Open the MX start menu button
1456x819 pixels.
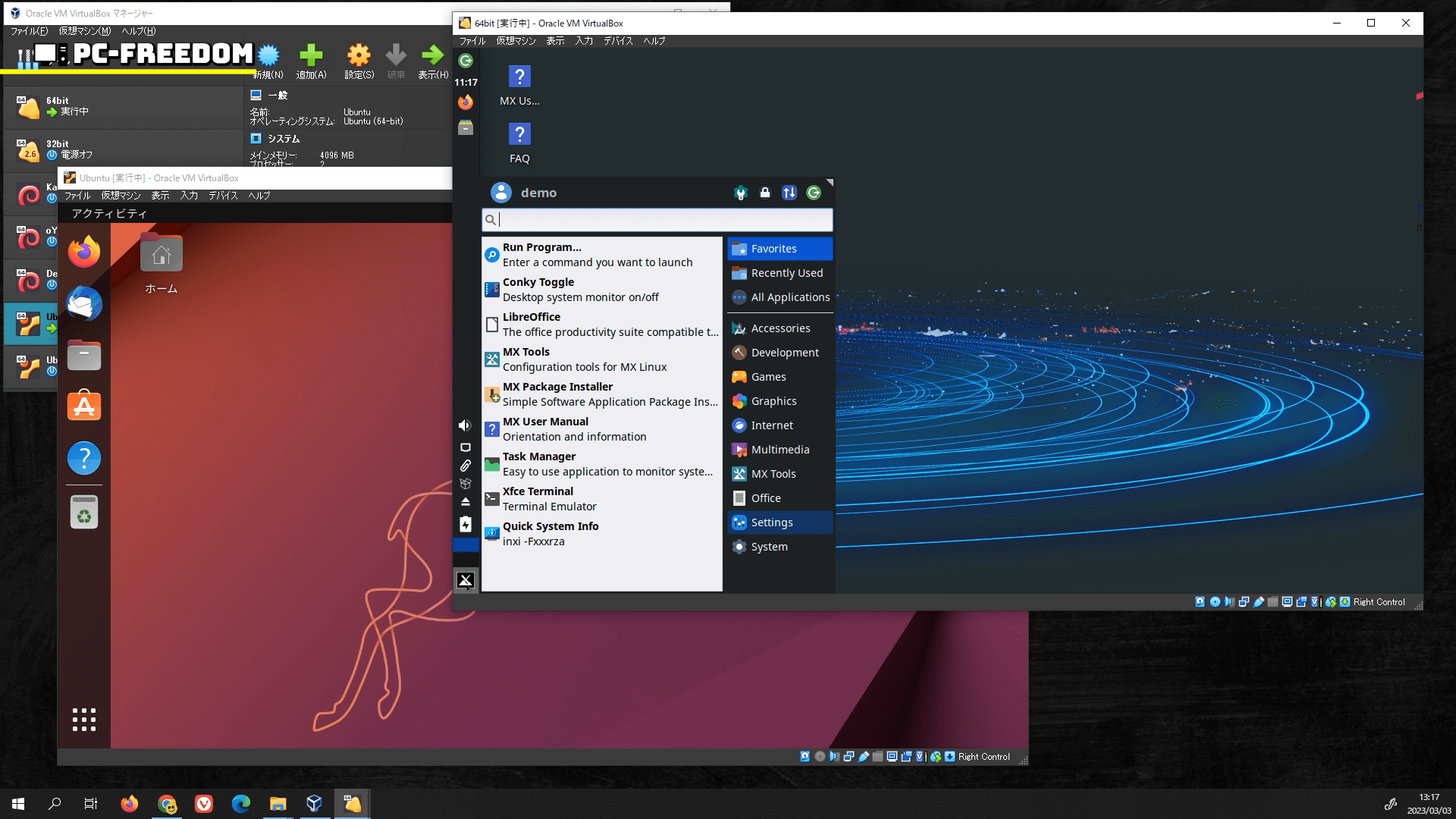[x=466, y=581]
